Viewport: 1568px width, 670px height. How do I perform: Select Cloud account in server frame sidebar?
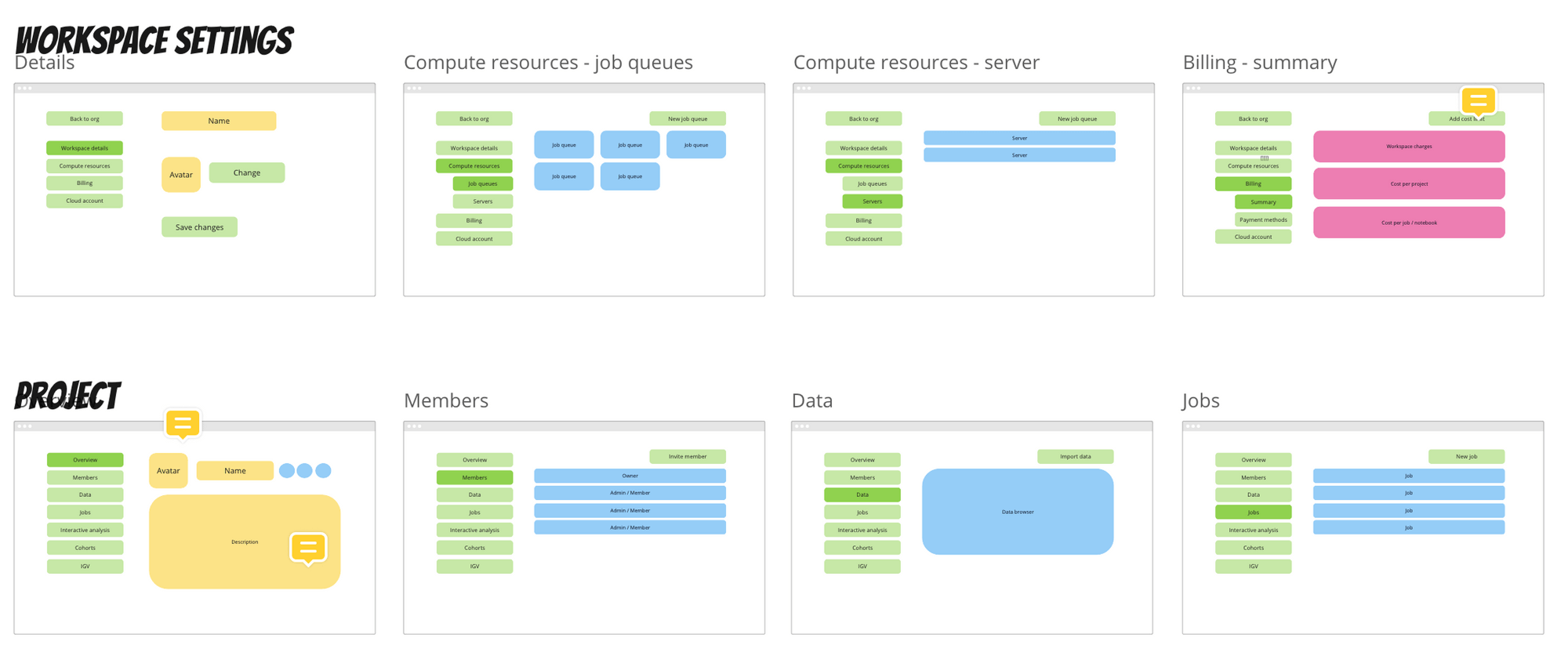pyautogui.click(x=864, y=239)
